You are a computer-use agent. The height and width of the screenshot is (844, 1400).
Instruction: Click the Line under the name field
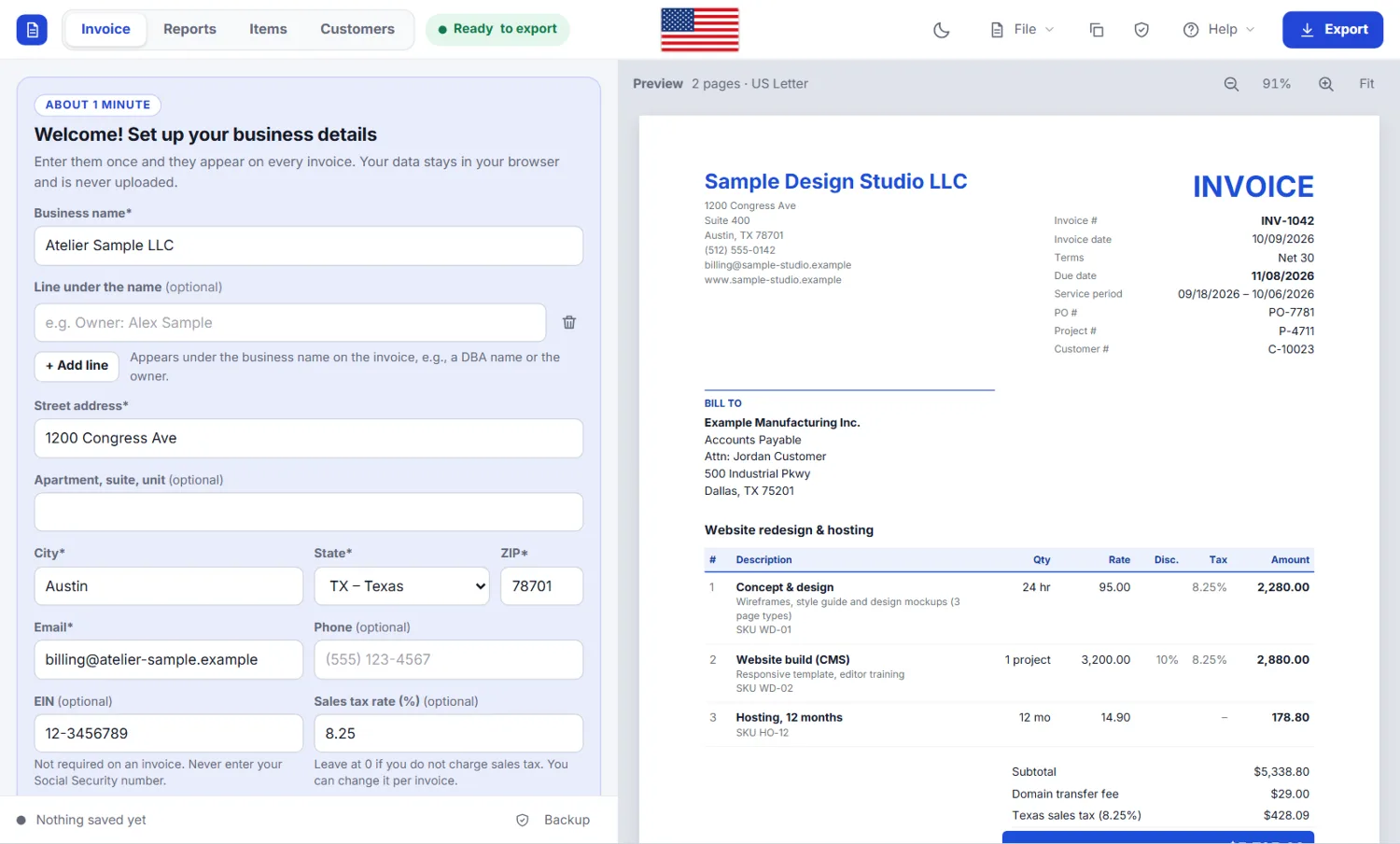click(x=290, y=322)
